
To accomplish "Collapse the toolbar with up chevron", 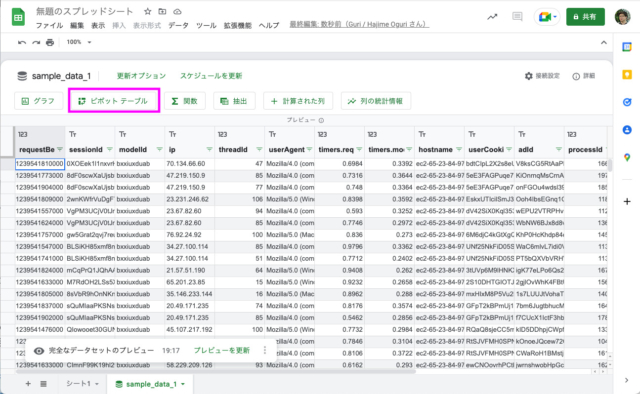I will click(x=604, y=42).
